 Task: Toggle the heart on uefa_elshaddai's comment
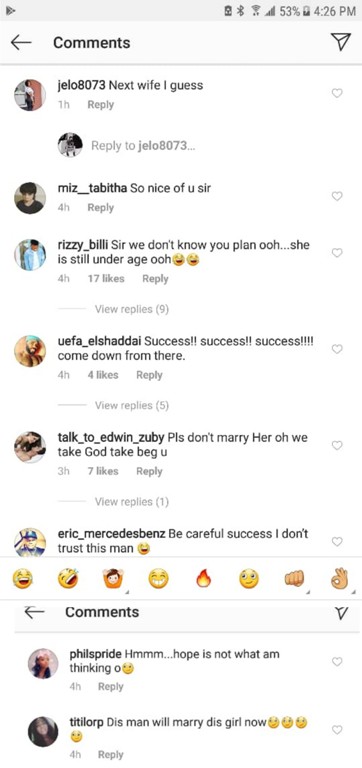337,349
